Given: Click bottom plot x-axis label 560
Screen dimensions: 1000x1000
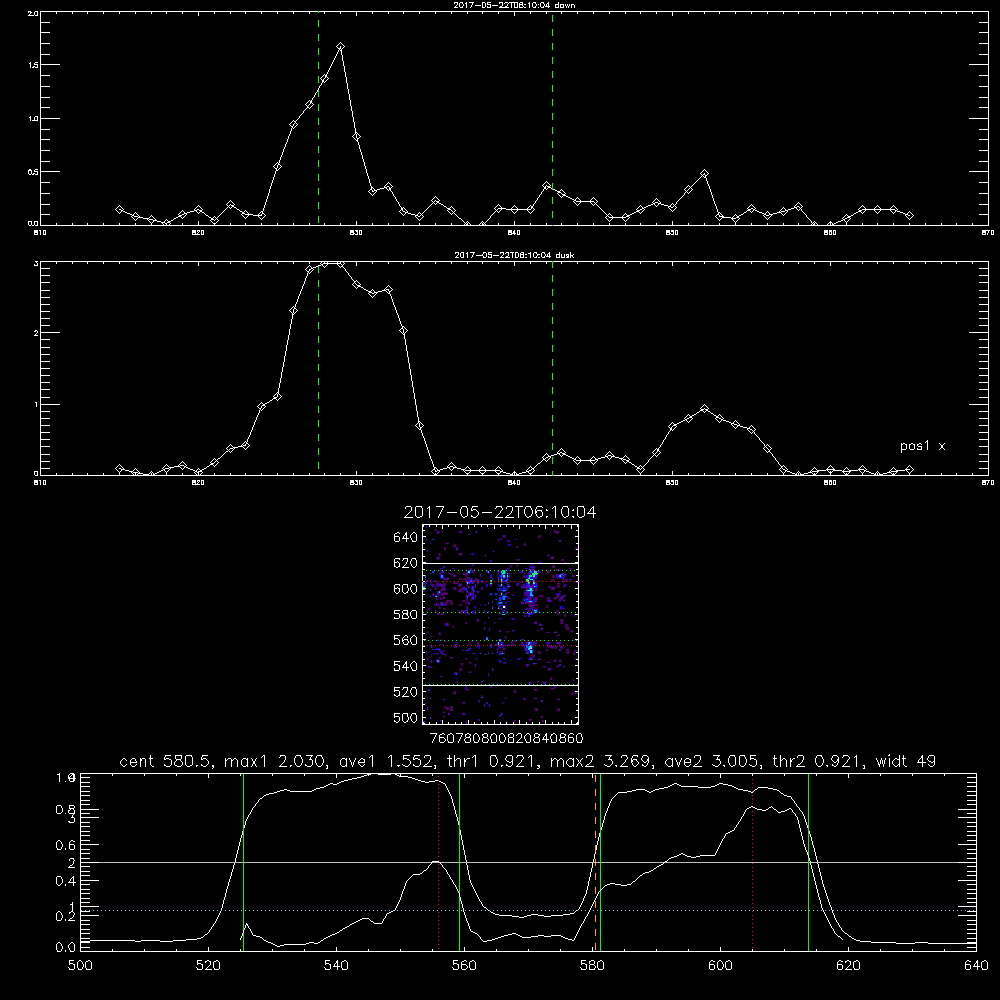Looking at the screenshot, I should coord(464,966).
